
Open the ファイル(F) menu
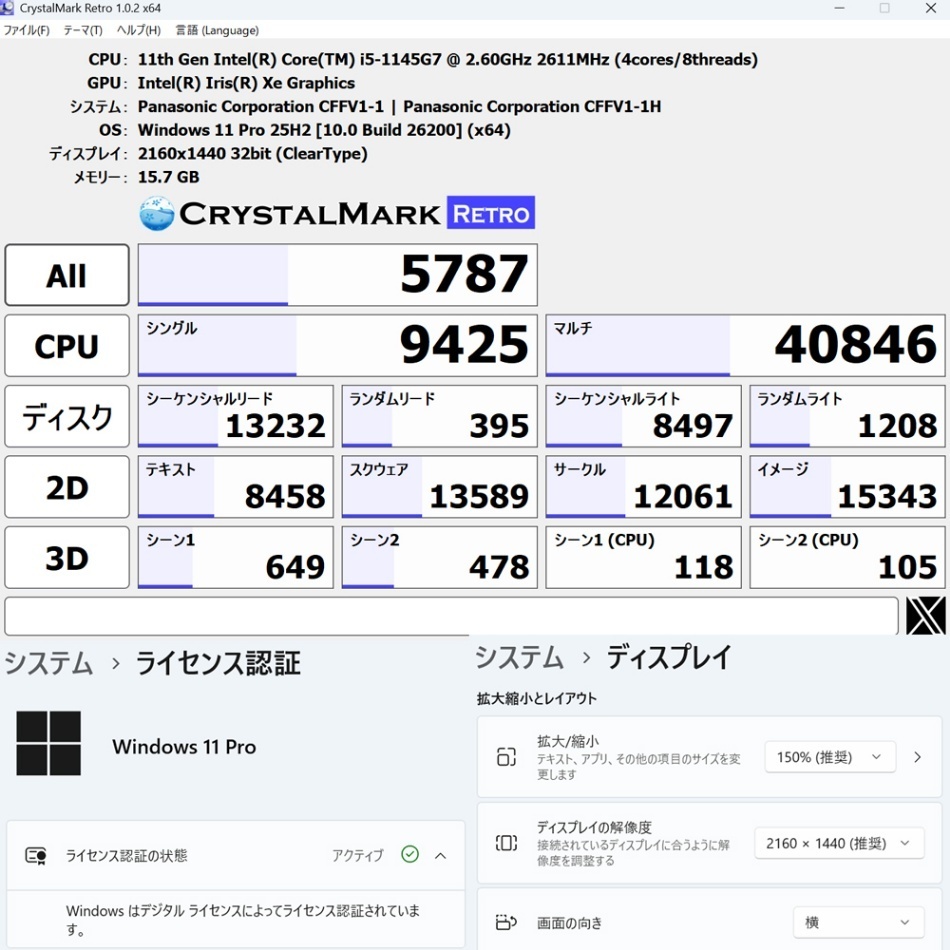pyautogui.click(x=26, y=30)
